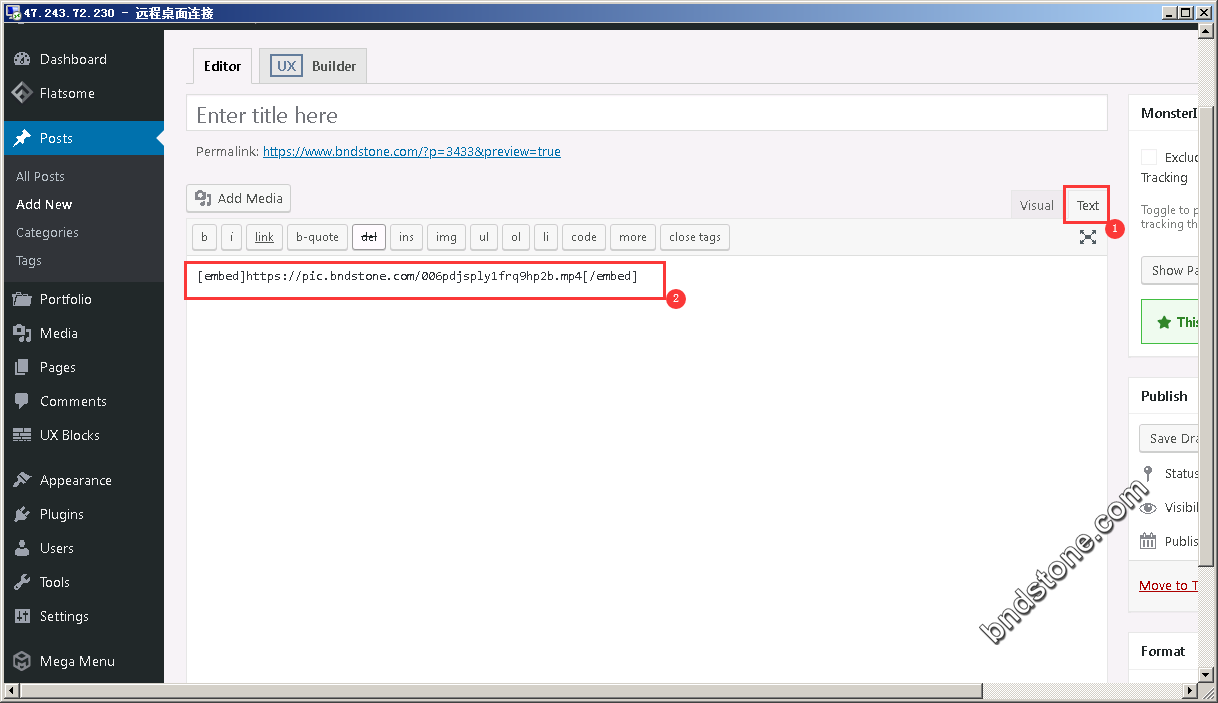Screen dimensions: 1218x703
Task: Insert bold tag with b button
Action: (x=204, y=237)
